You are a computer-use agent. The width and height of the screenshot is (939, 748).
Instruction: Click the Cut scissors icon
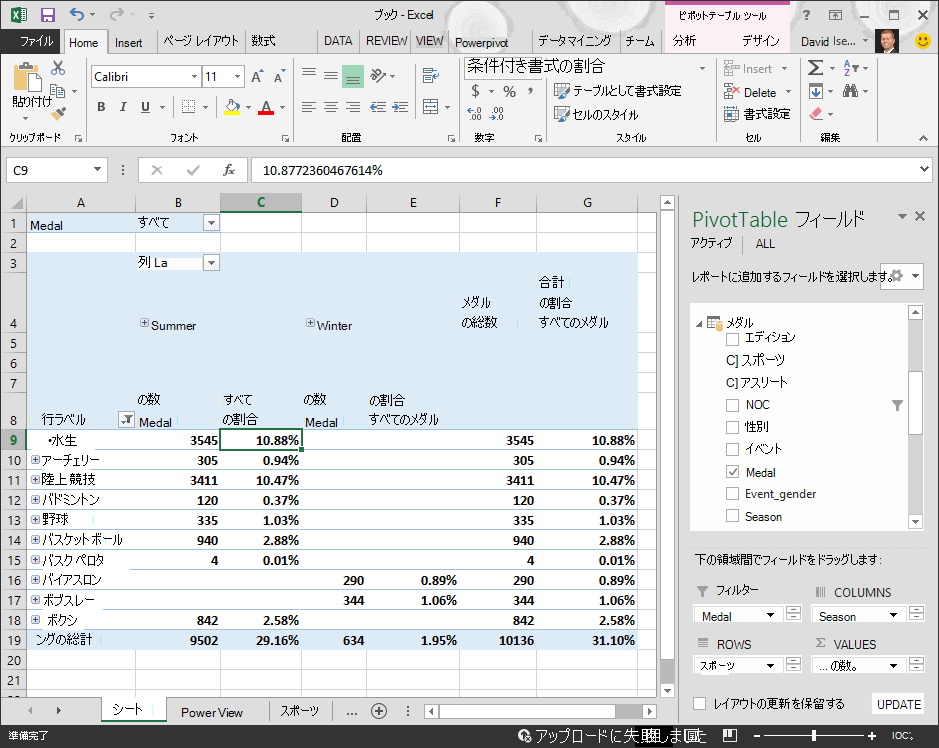[x=57, y=68]
